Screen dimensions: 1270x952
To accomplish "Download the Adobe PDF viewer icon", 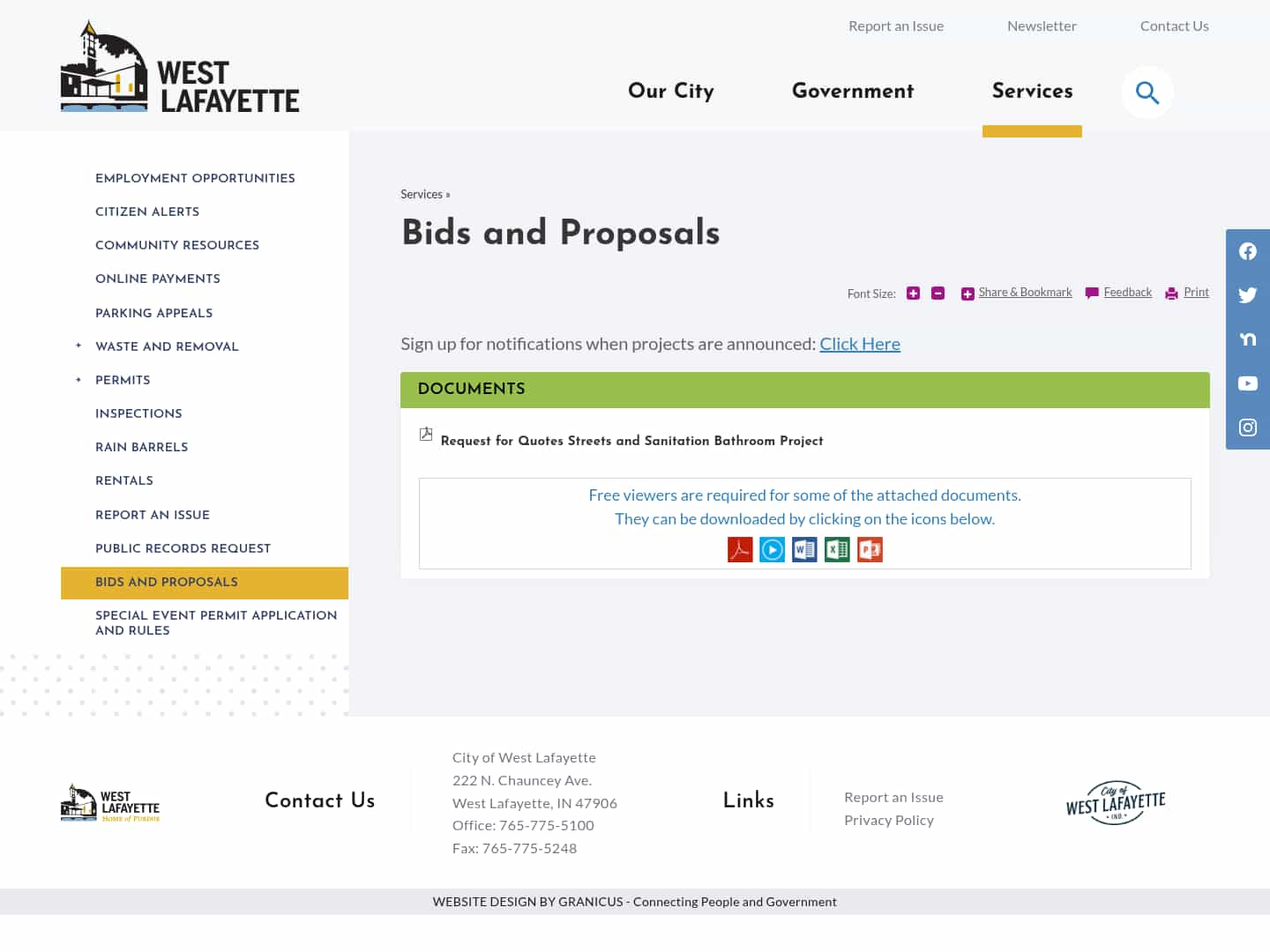I will pos(740,548).
